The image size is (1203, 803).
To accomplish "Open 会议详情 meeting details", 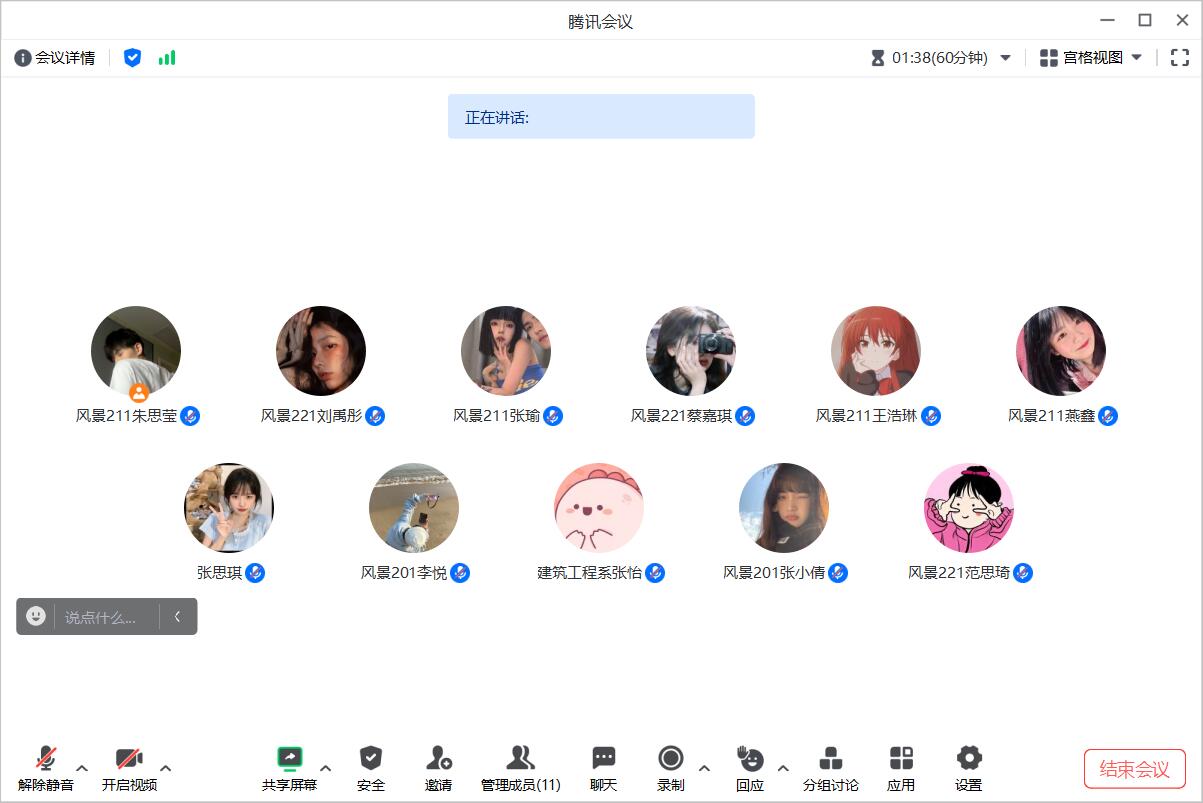I will tap(55, 58).
